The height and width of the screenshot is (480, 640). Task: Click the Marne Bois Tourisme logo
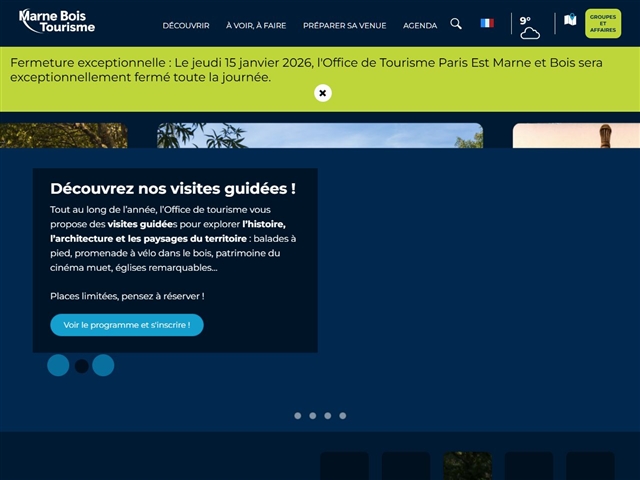point(56,21)
